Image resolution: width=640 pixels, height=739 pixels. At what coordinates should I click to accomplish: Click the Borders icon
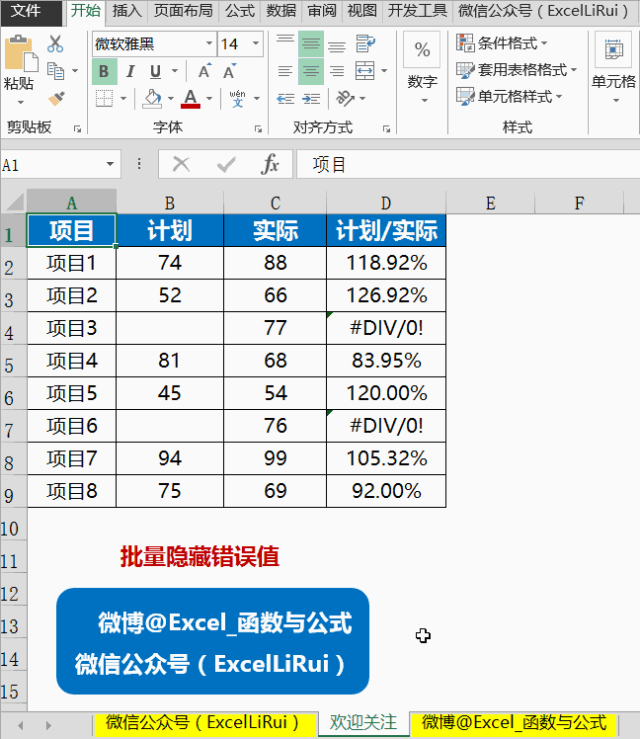coord(104,99)
